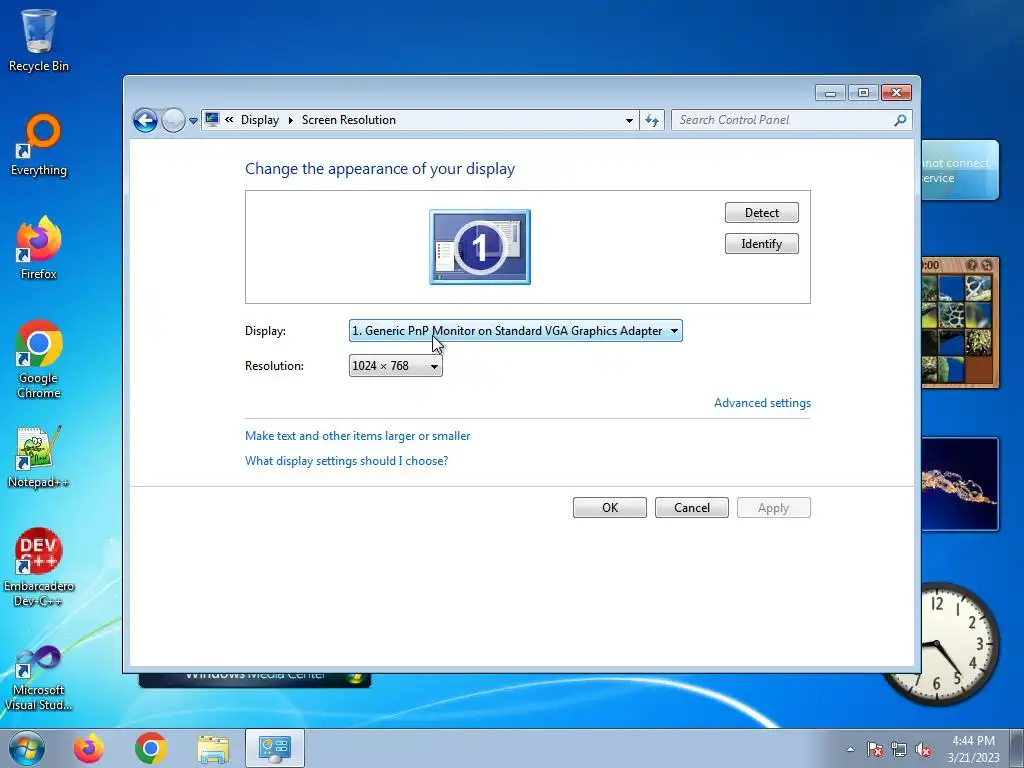The width and height of the screenshot is (1024, 768).
Task: Open Advanced settings link
Action: [762, 403]
